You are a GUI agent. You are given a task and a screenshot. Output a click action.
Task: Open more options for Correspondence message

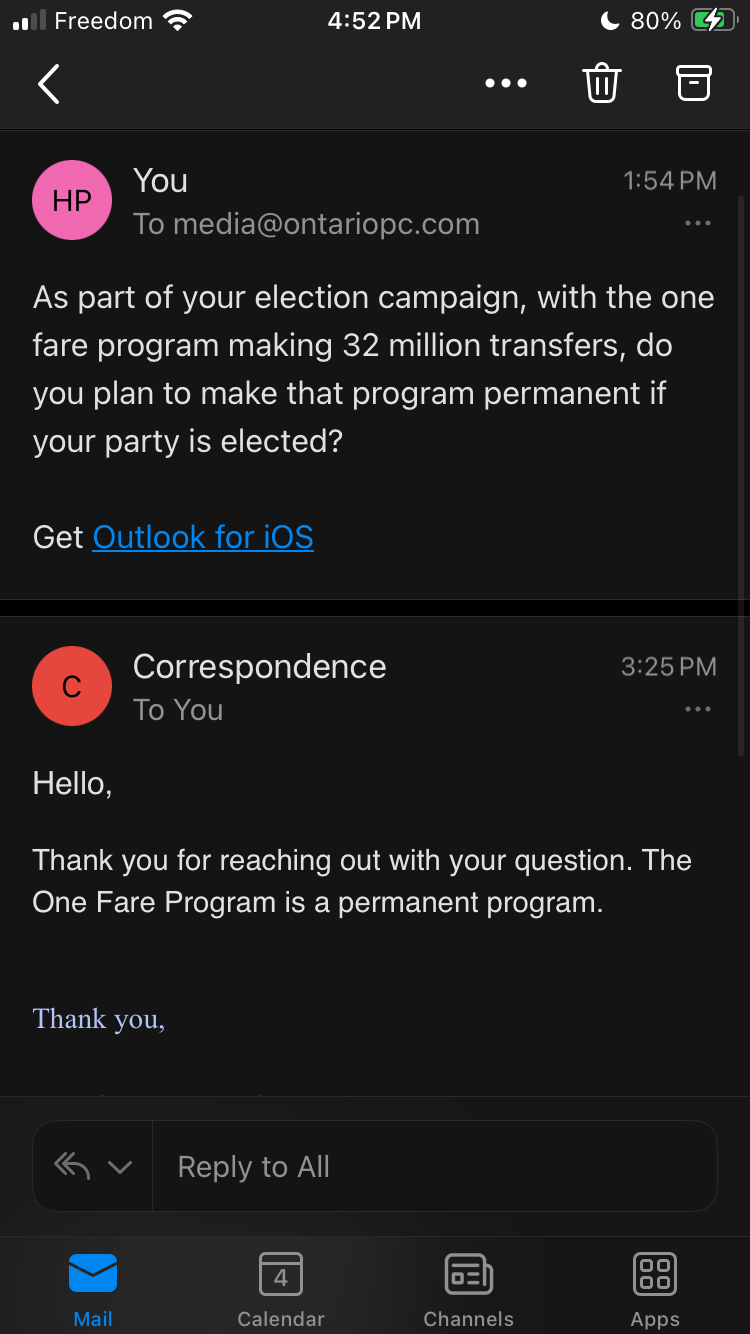point(698,710)
